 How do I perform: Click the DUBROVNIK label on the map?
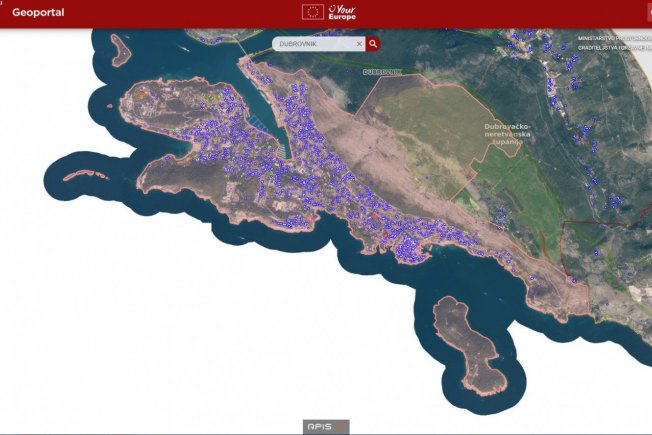pos(382,72)
